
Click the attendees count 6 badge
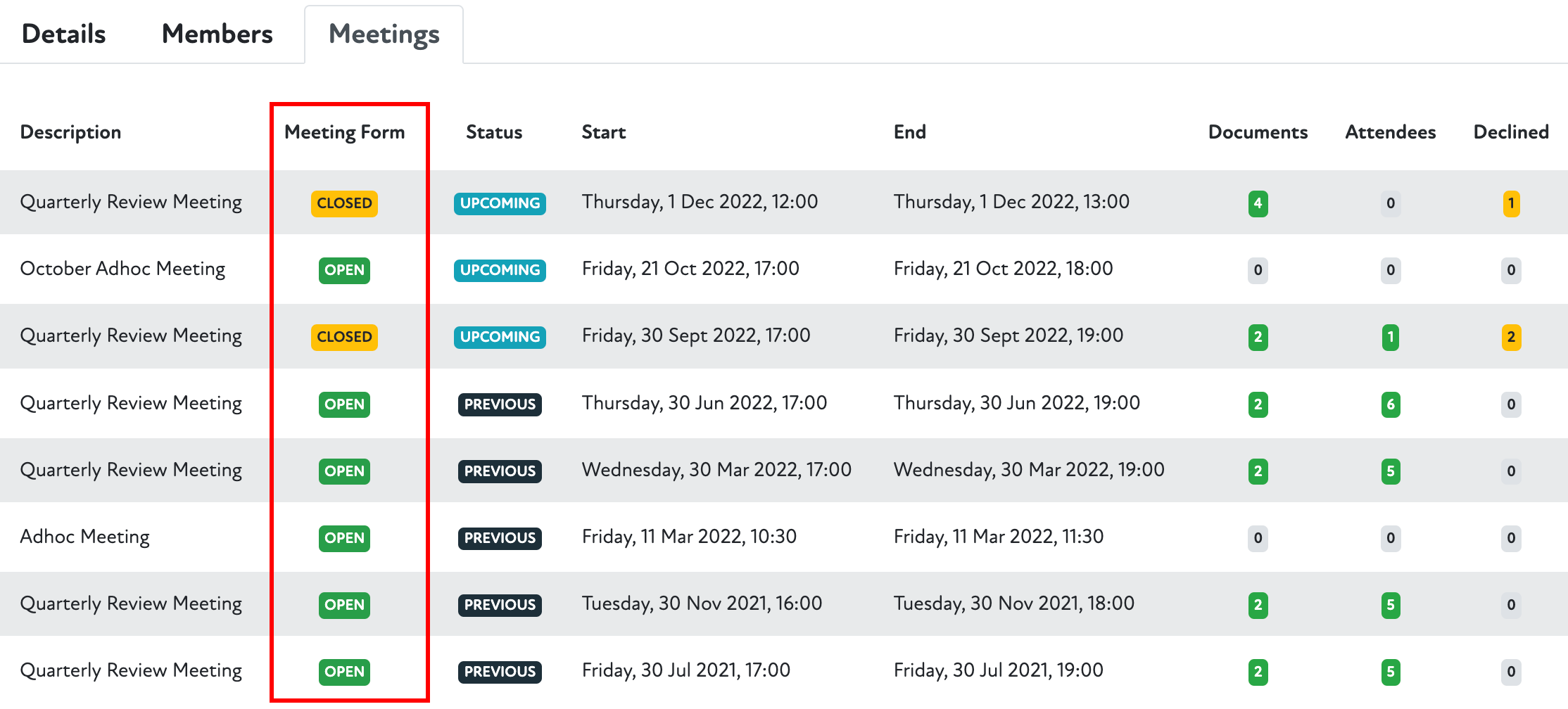[1390, 404]
